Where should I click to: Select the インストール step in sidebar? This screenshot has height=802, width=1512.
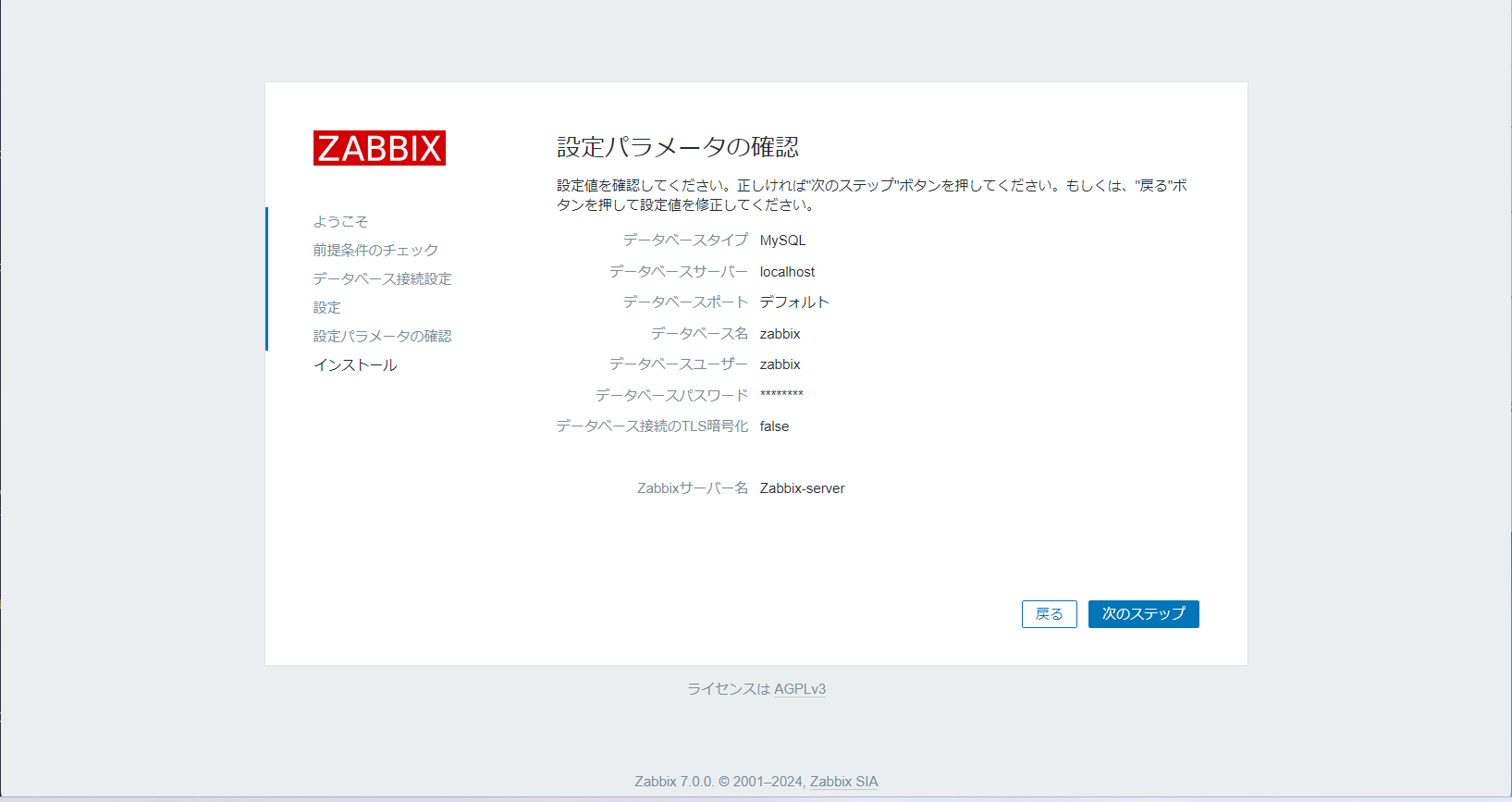(355, 365)
